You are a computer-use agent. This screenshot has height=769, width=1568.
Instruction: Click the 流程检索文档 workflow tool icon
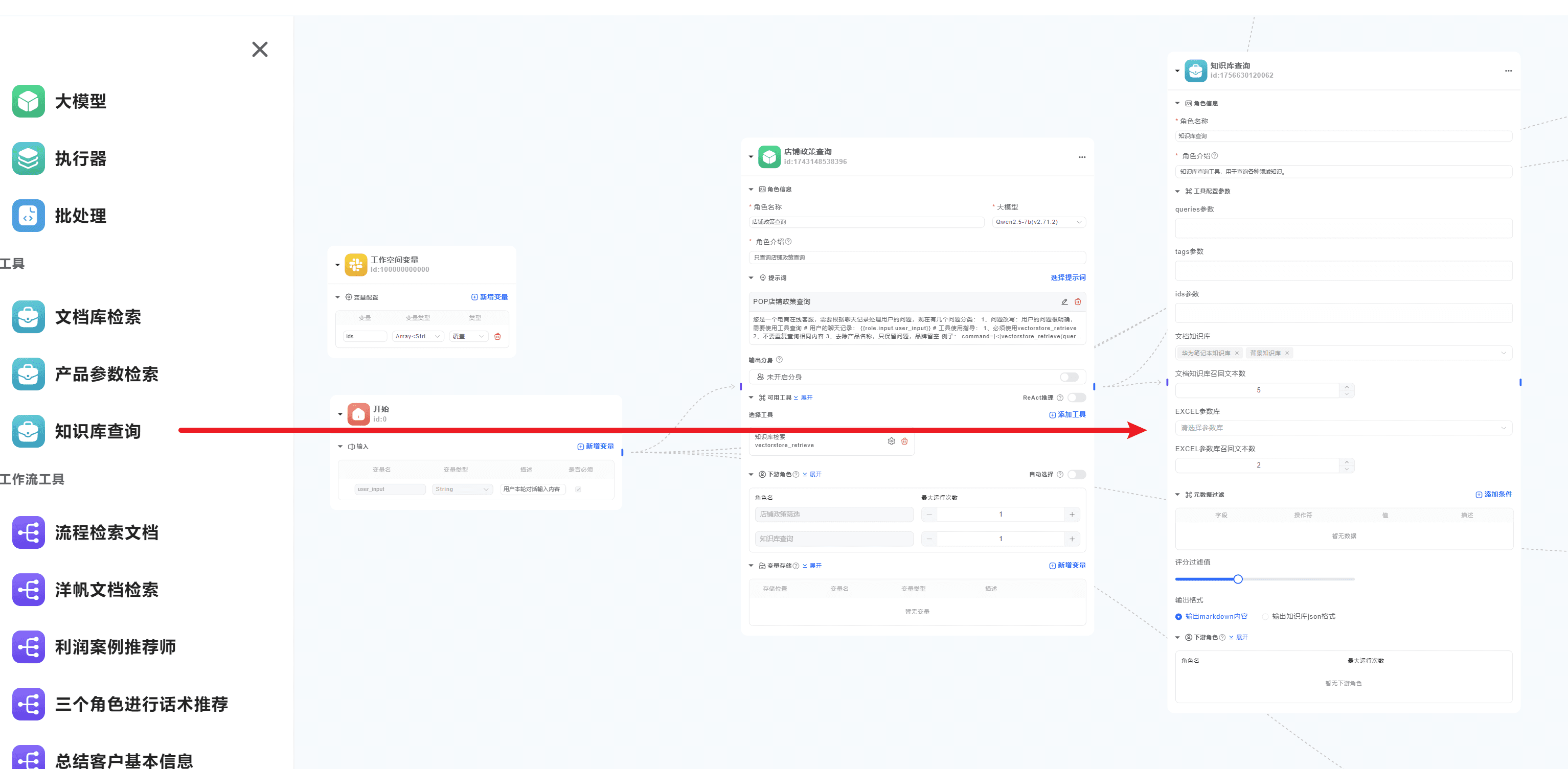point(28,532)
